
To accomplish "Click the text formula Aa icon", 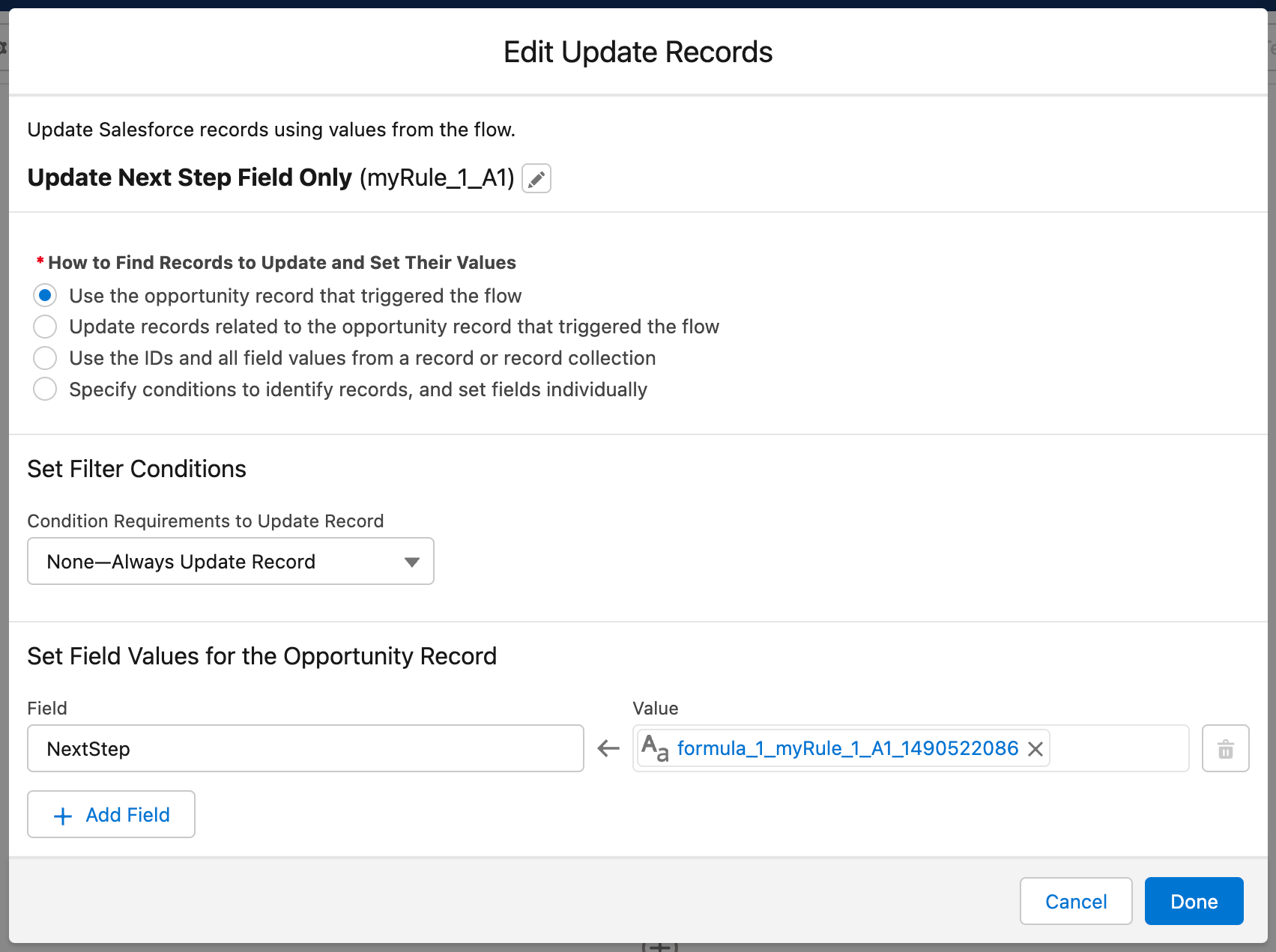I will [x=655, y=748].
